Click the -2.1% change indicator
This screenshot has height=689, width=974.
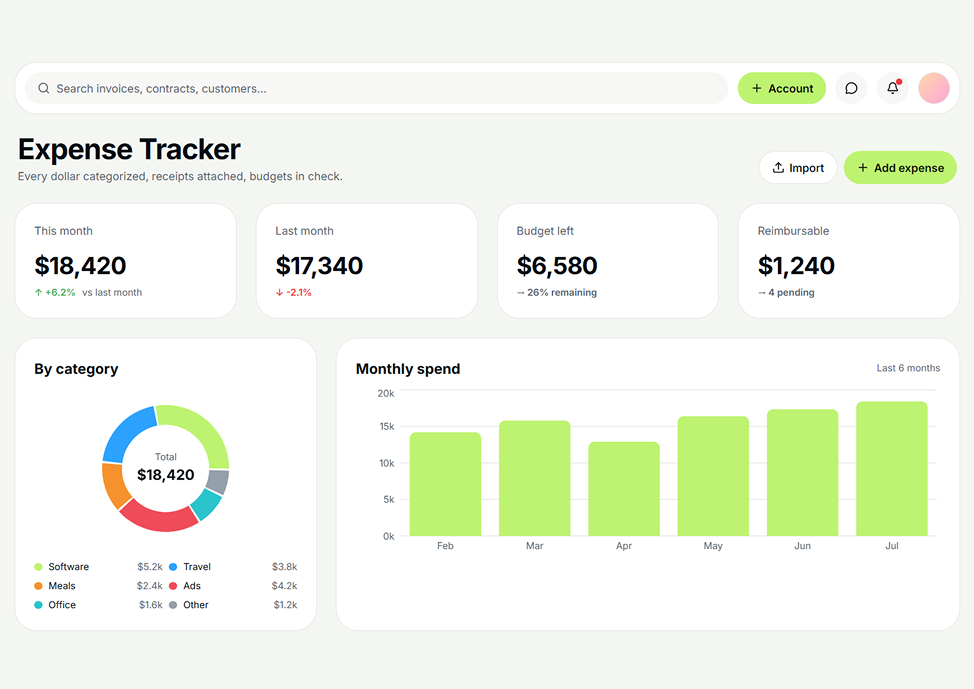[x=294, y=292]
